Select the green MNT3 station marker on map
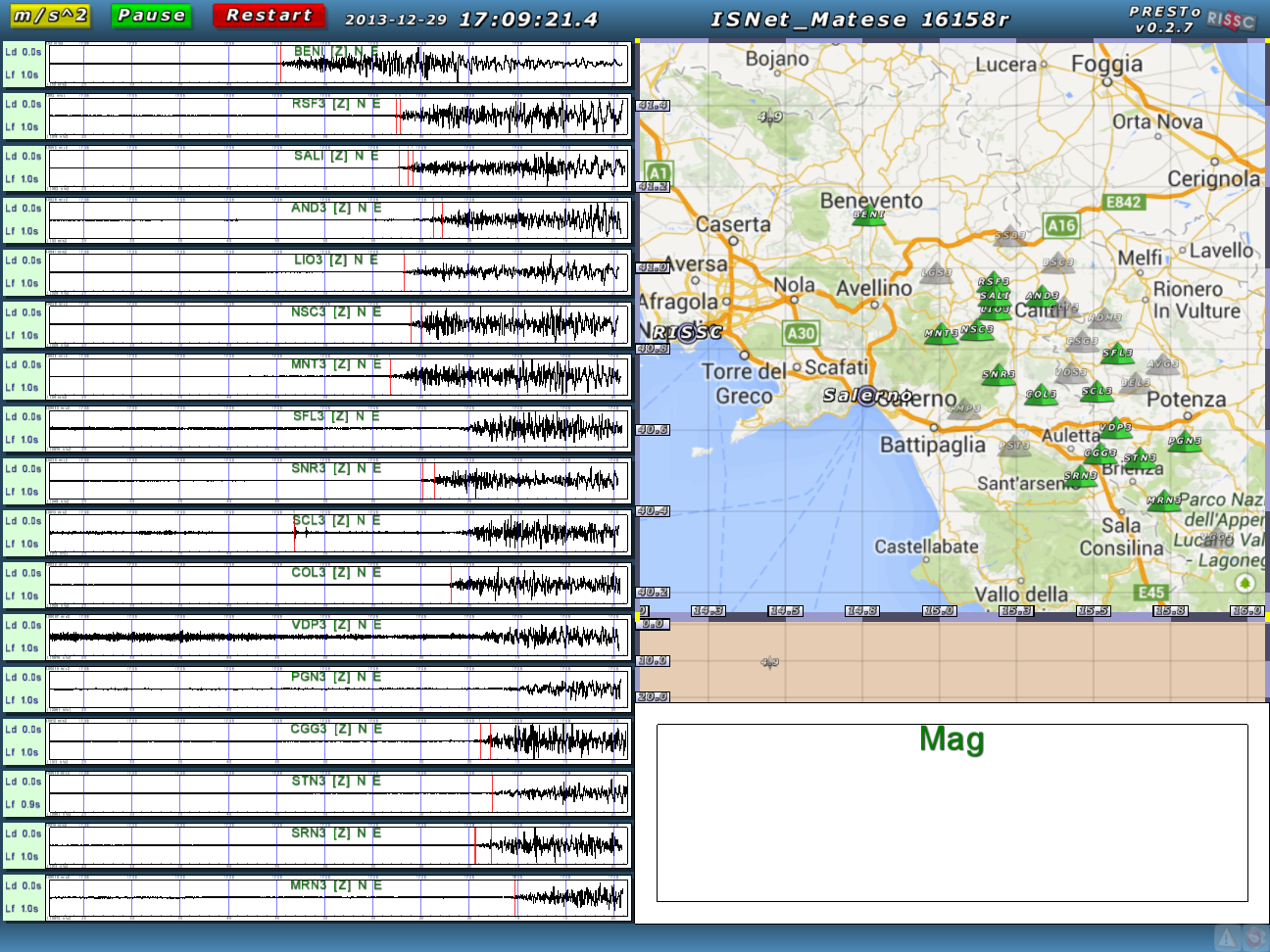 click(x=941, y=335)
